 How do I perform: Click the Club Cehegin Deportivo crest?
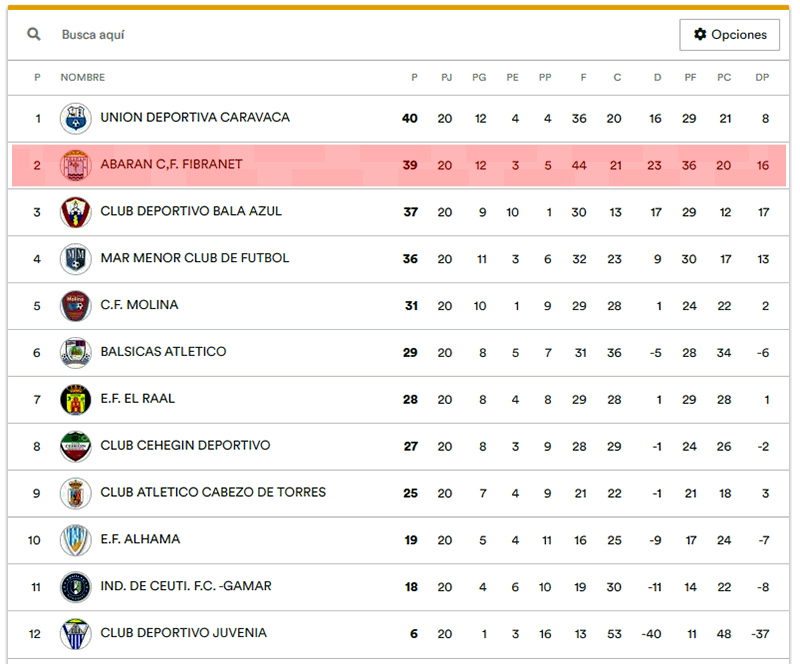pos(75,446)
